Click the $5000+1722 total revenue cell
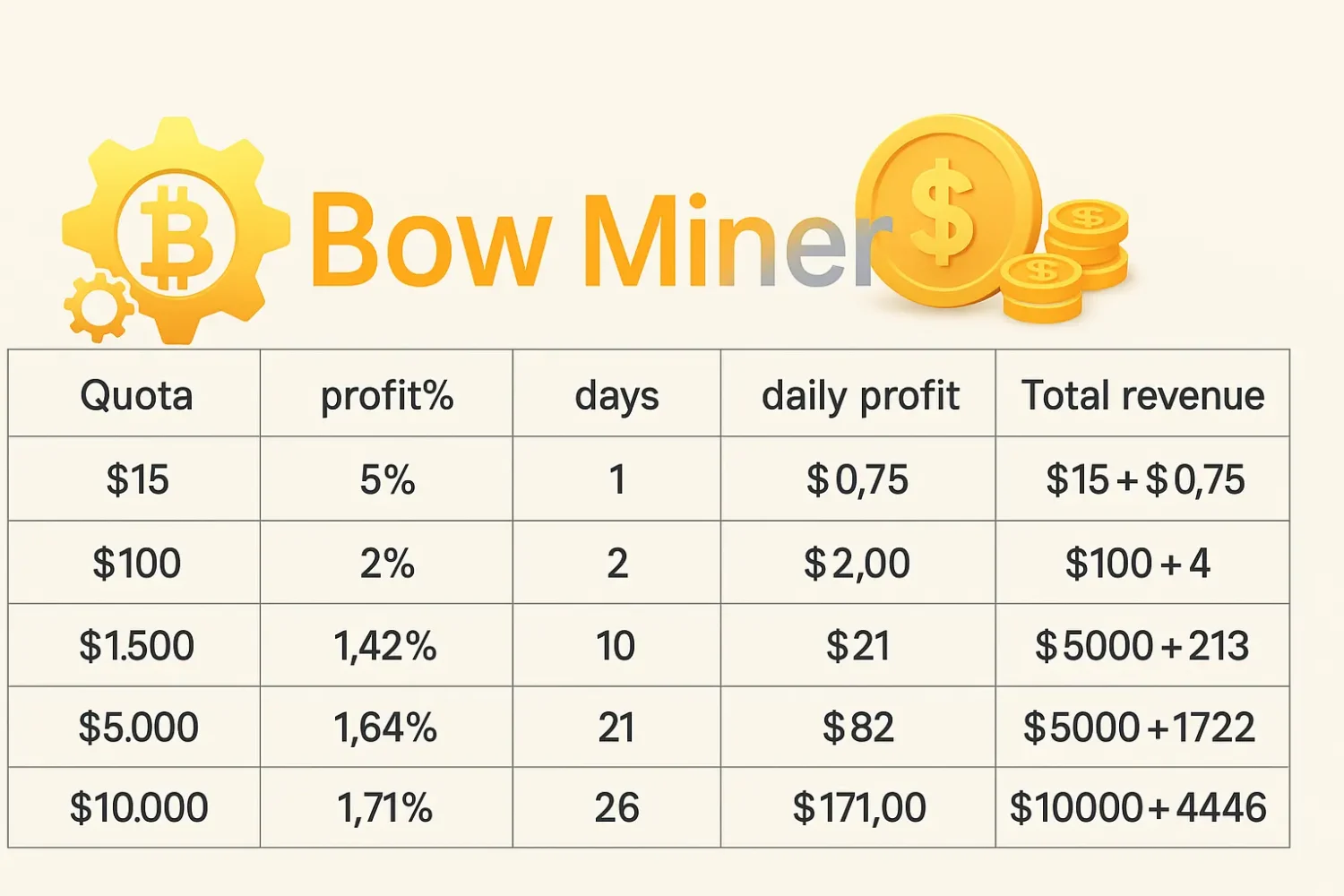 tap(1139, 728)
